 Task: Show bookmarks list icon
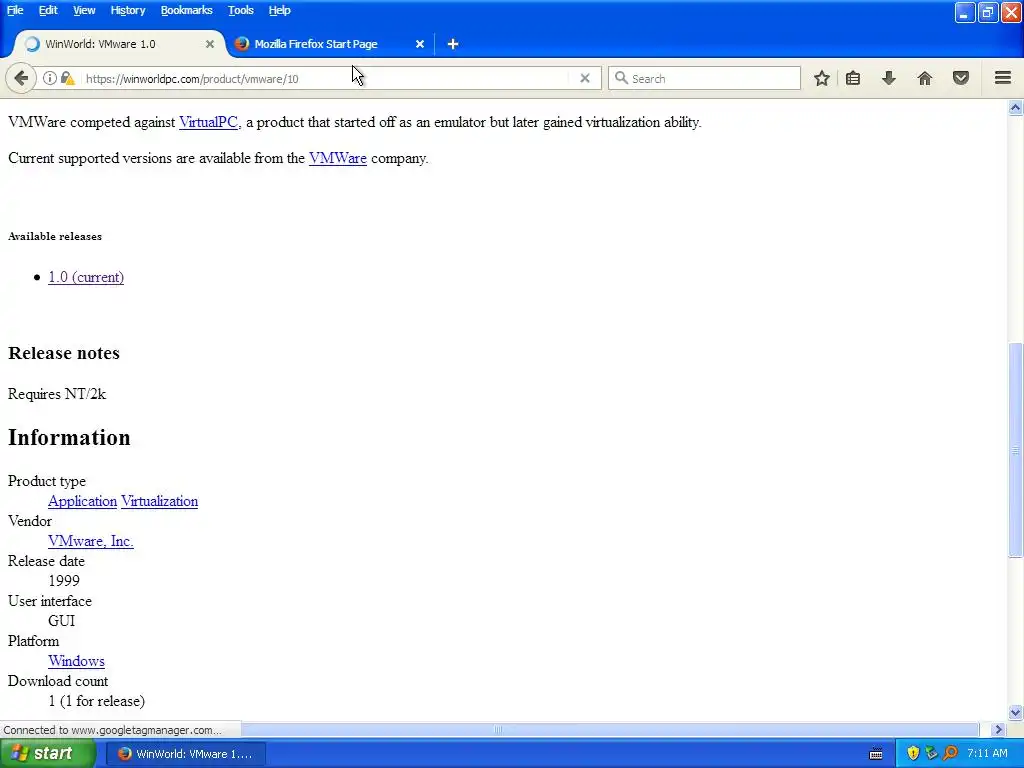tap(853, 78)
